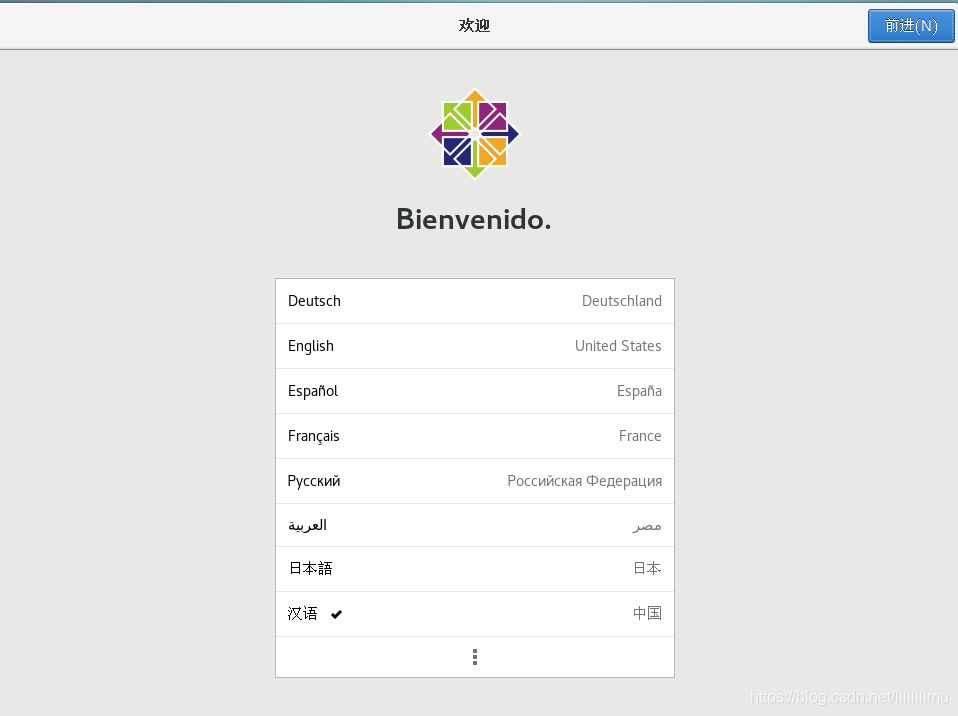Image resolution: width=958 pixels, height=716 pixels.
Task: Click the España region label
Action: [639, 391]
